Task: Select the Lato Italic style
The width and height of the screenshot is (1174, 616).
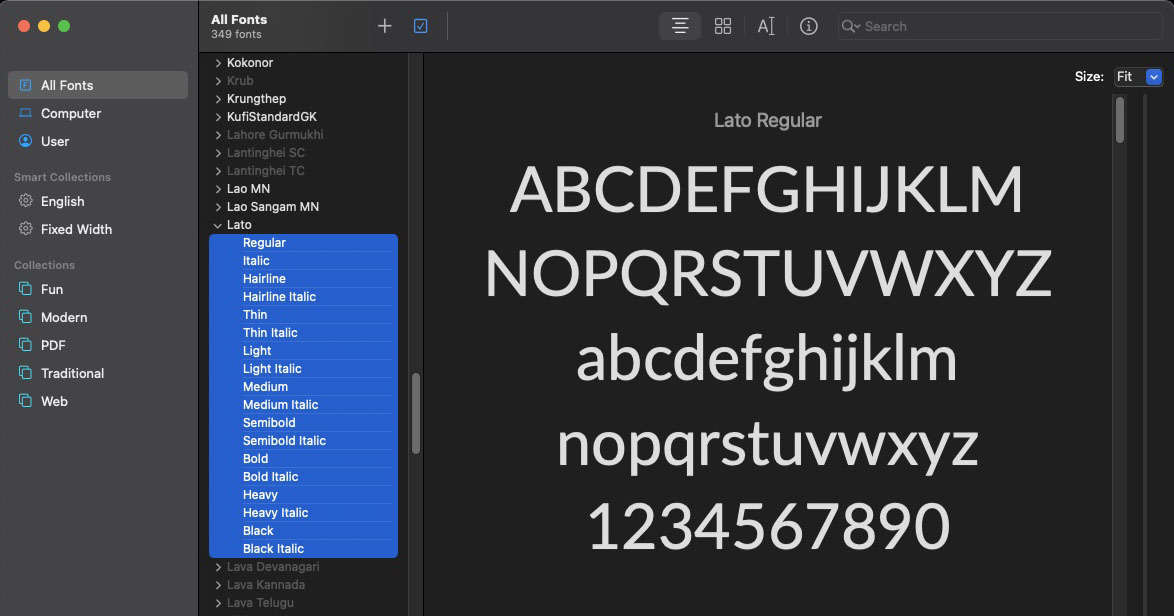Action: (x=303, y=260)
